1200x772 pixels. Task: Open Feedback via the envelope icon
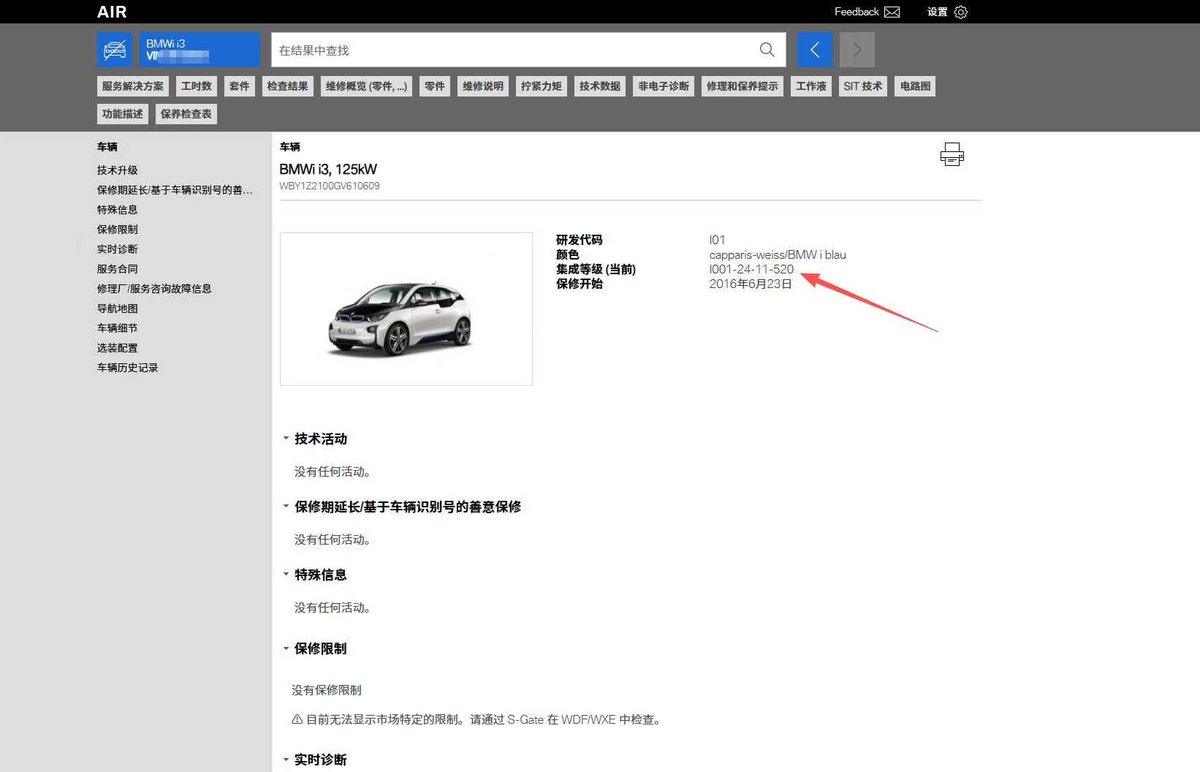(892, 12)
